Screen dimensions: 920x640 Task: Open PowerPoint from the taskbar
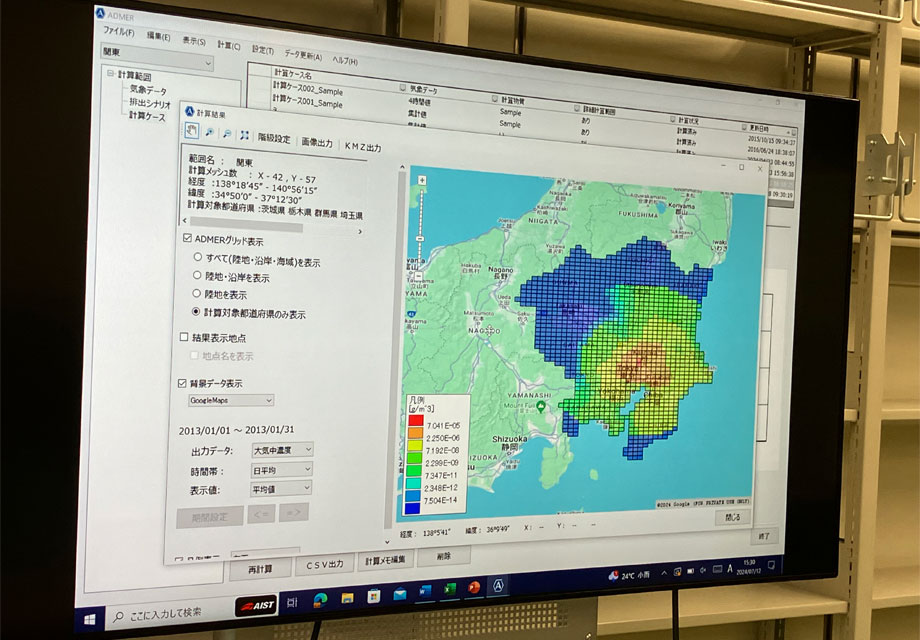click(474, 587)
